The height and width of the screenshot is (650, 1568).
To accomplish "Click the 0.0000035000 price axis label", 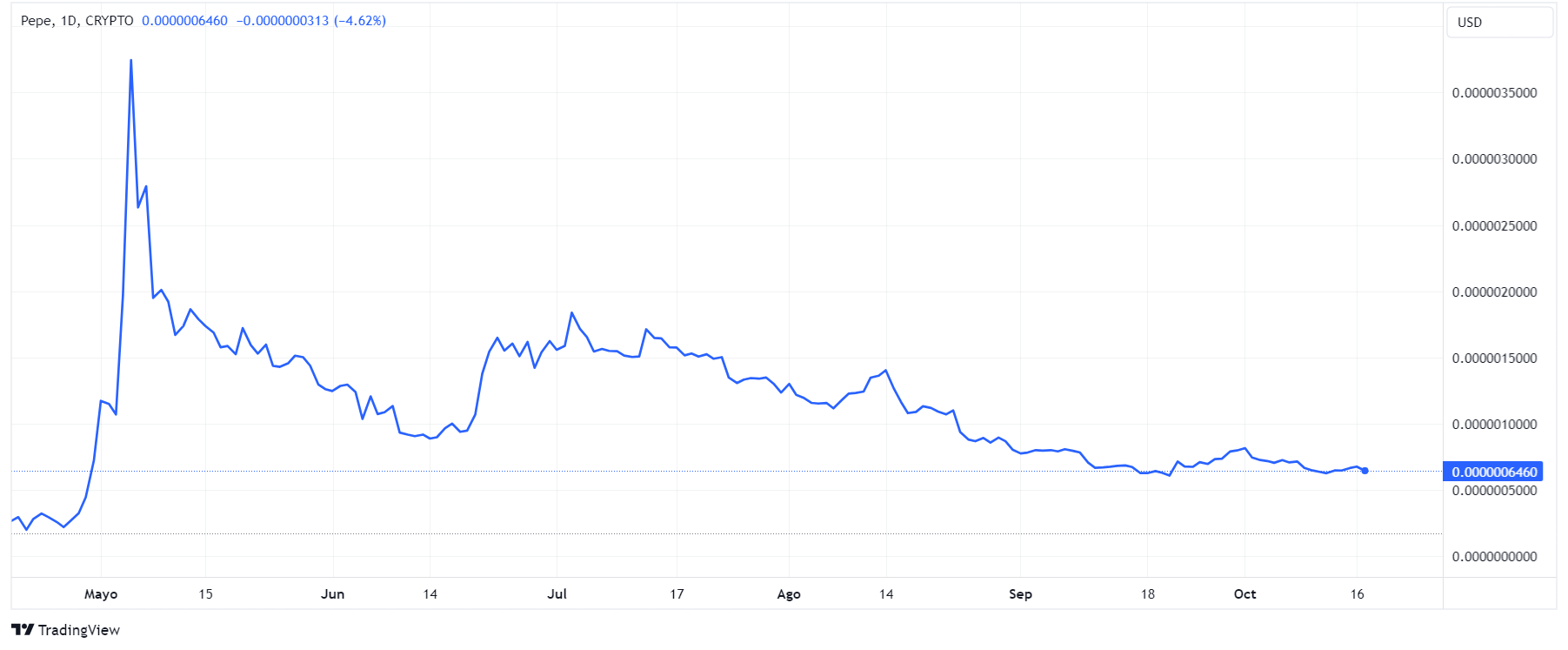I will [x=1494, y=93].
